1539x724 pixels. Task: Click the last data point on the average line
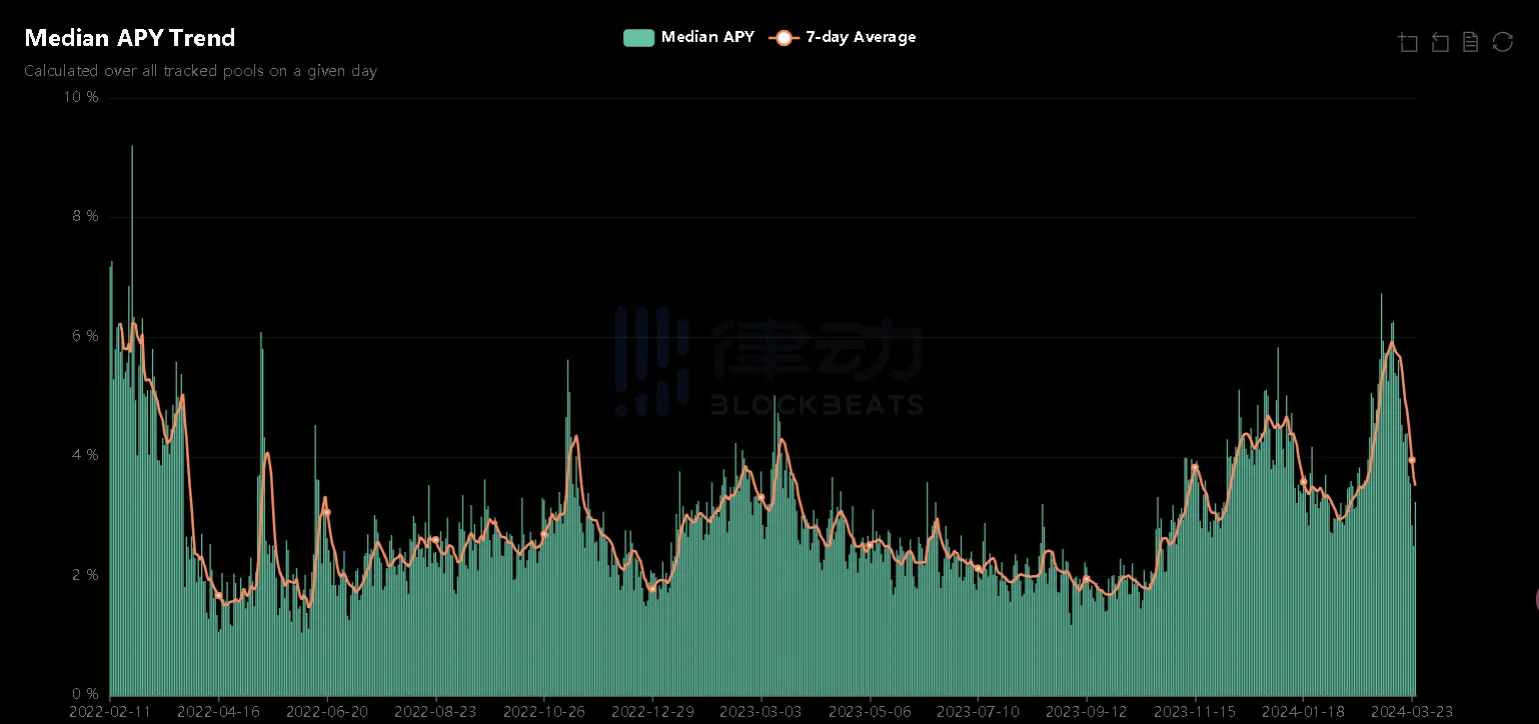(1413, 459)
